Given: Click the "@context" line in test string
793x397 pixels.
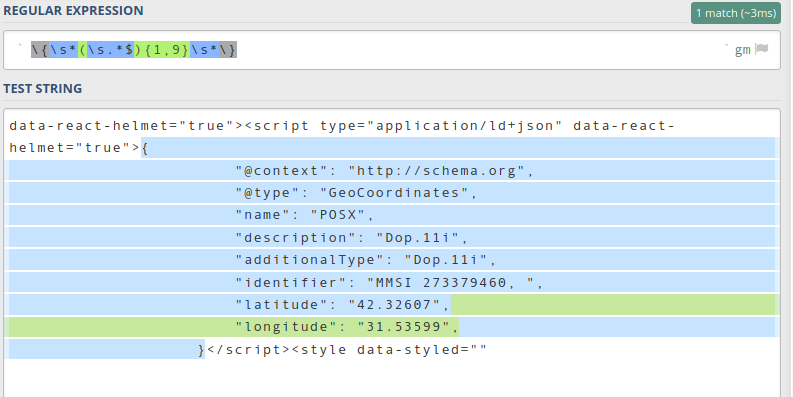Looking at the screenshot, I should pos(384,171).
